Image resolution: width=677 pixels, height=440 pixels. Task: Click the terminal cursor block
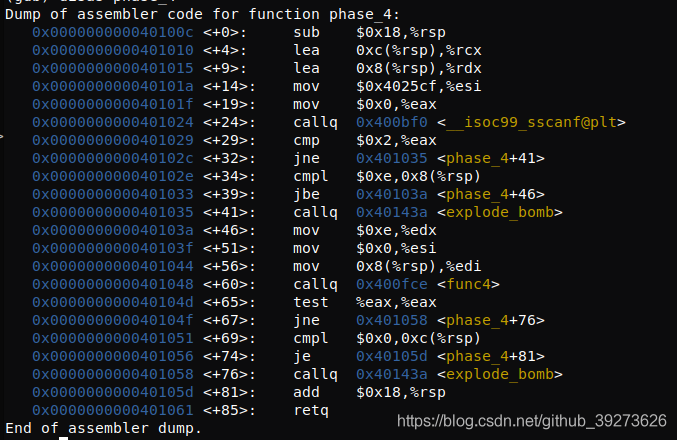pos(63,438)
